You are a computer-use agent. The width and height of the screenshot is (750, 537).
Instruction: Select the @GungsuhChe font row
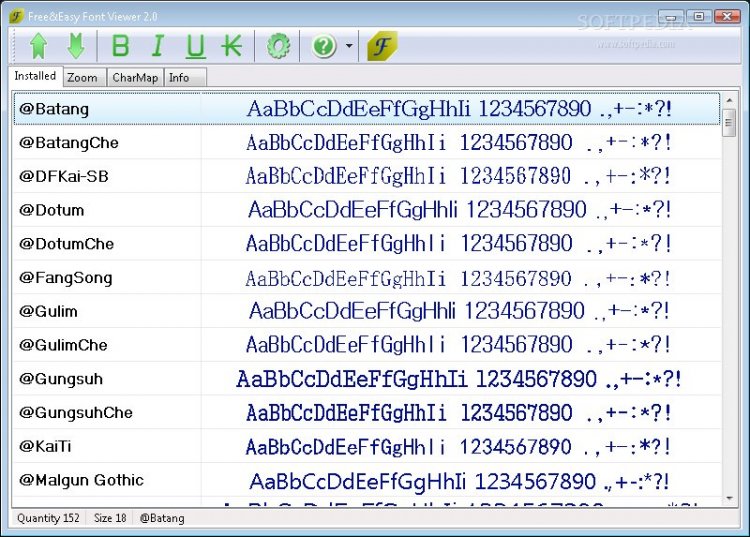pyautogui.click(x=366, y=413)
